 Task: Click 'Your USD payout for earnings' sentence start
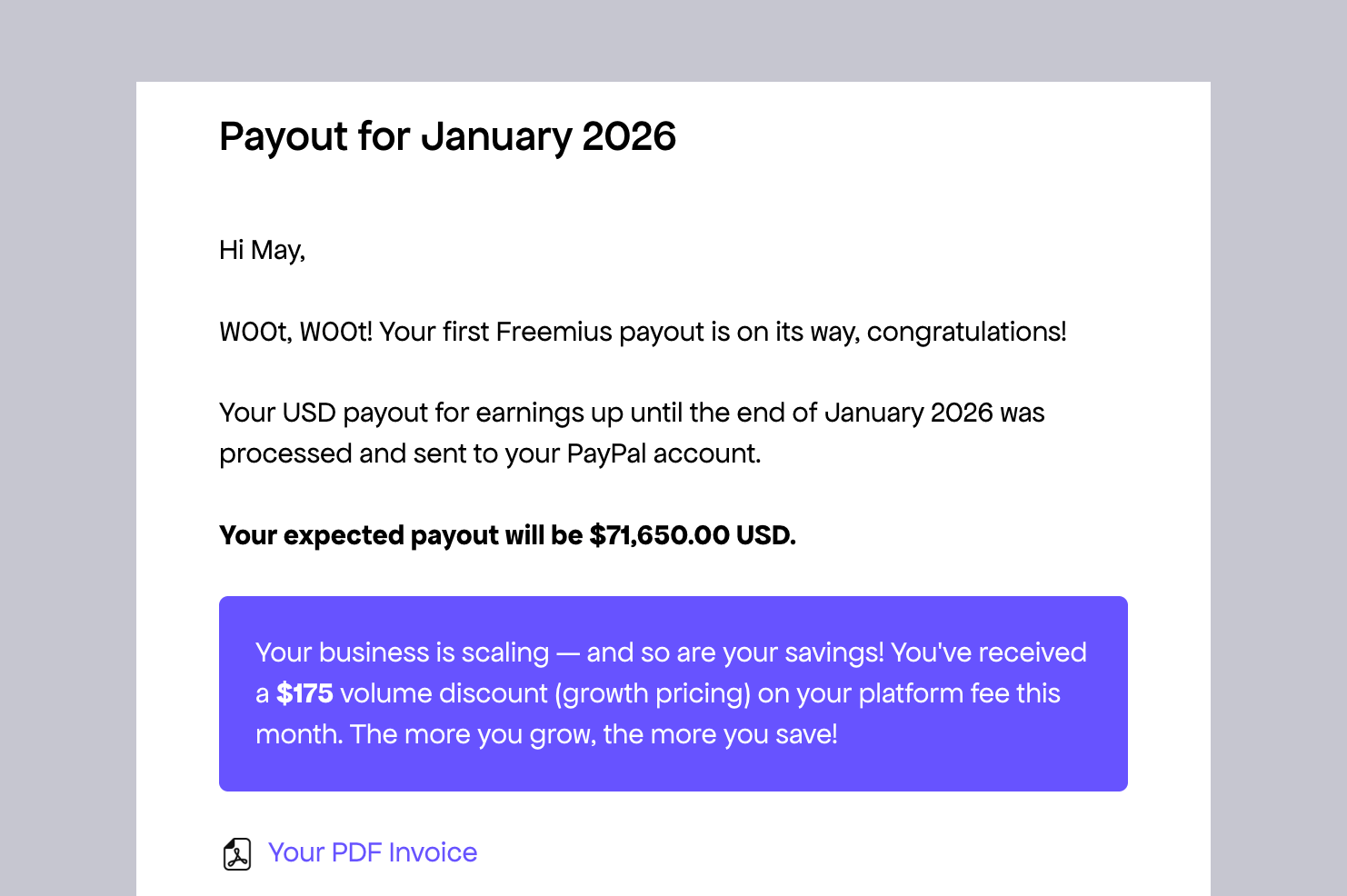click(345, 413)
